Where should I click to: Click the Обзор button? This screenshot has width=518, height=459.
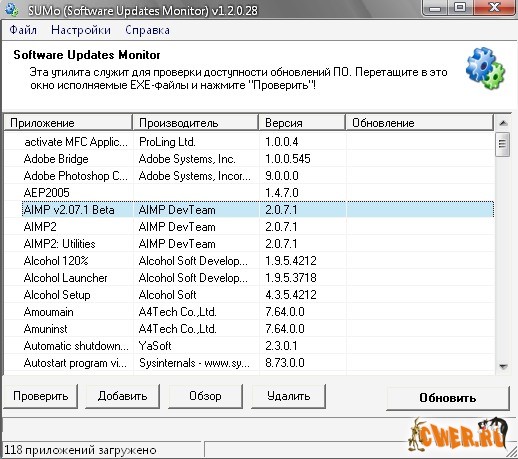coord(205,396)
